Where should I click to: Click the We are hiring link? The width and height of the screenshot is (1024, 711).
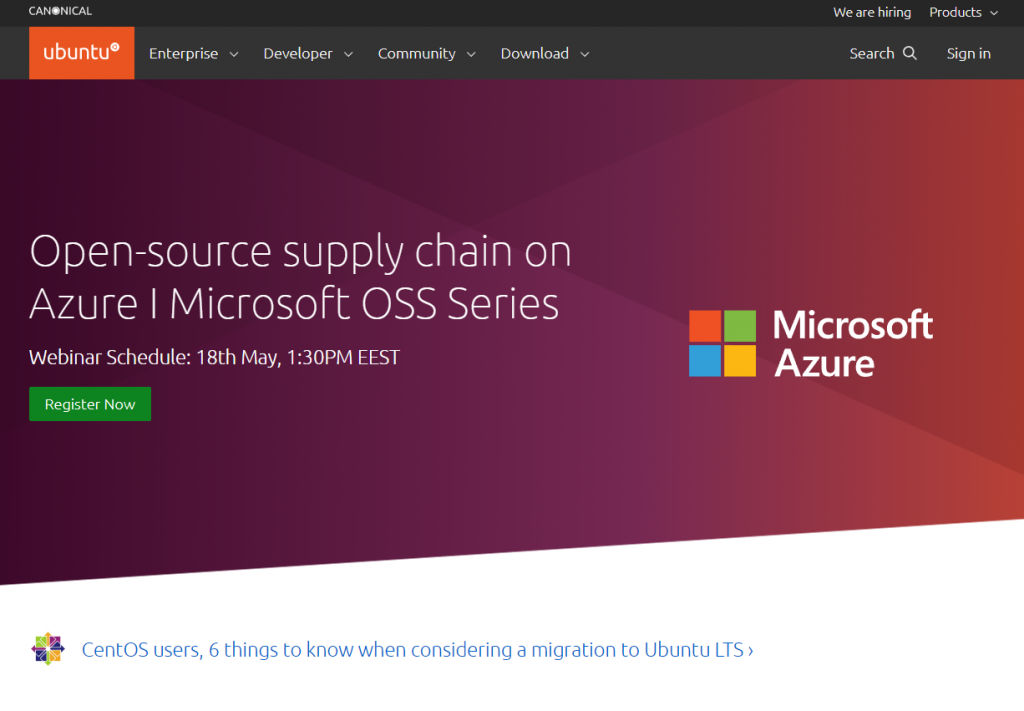871,12
